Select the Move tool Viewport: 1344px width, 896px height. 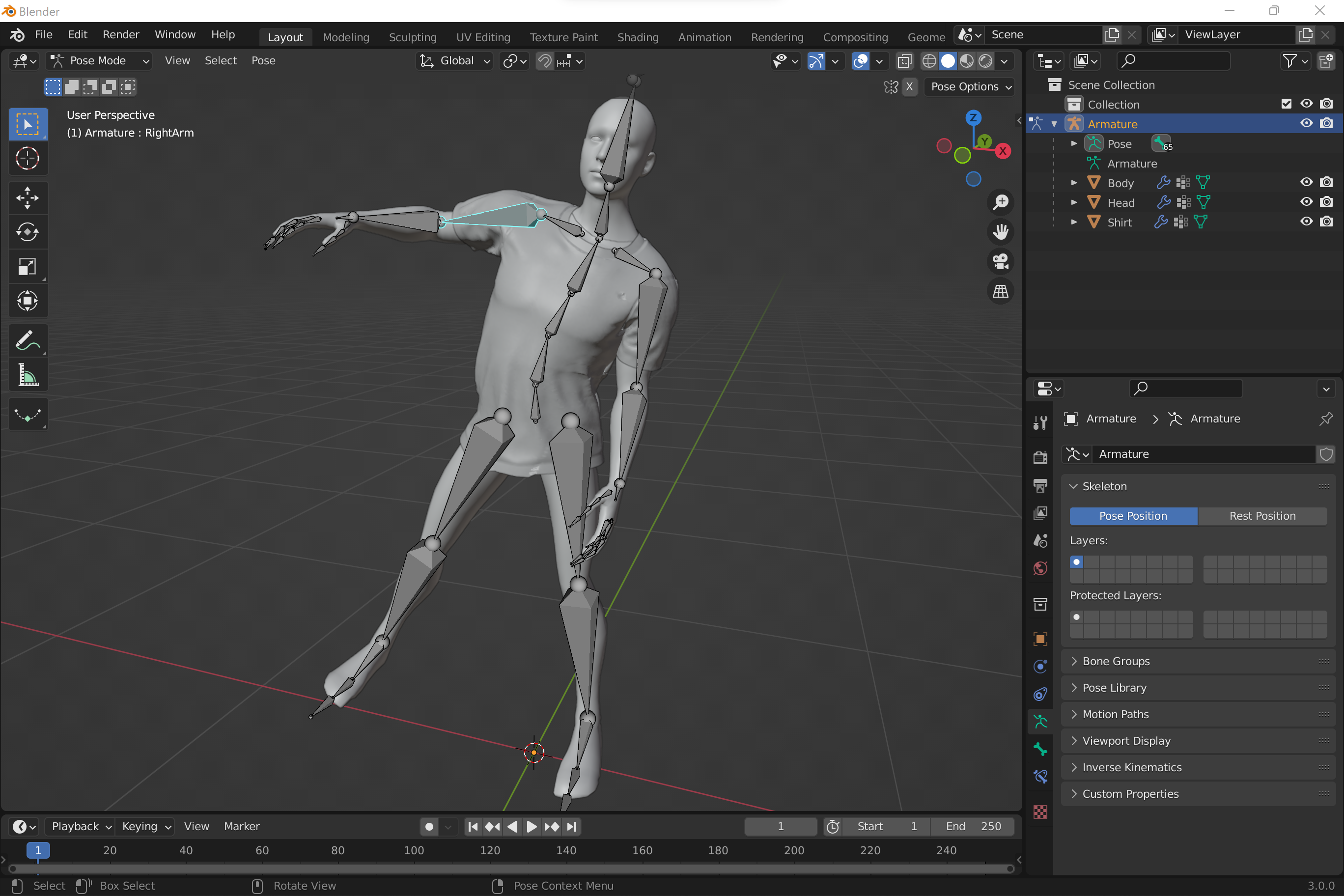pos(28,197)
